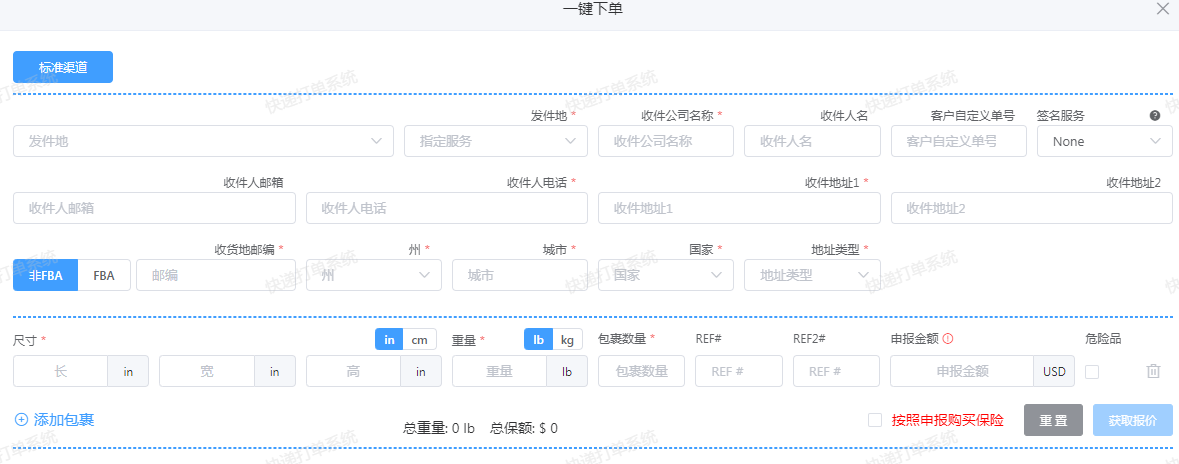Screen dimensions: 1179x464
Task: Open the 地址类型 dropdown
Action: tap(812, 275)
